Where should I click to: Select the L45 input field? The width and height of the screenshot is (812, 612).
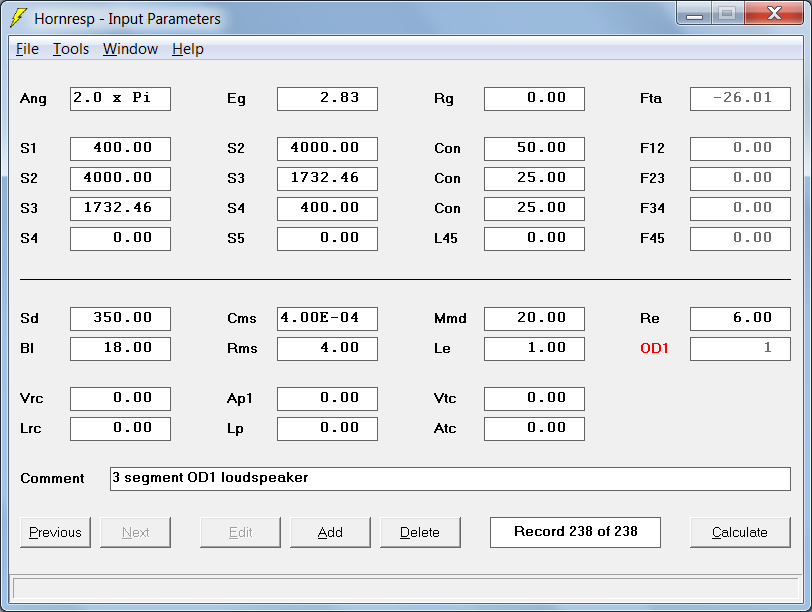534,239
